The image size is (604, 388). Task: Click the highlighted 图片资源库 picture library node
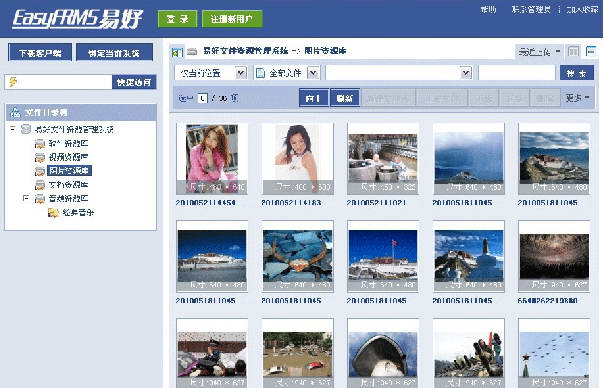[69, 170]
